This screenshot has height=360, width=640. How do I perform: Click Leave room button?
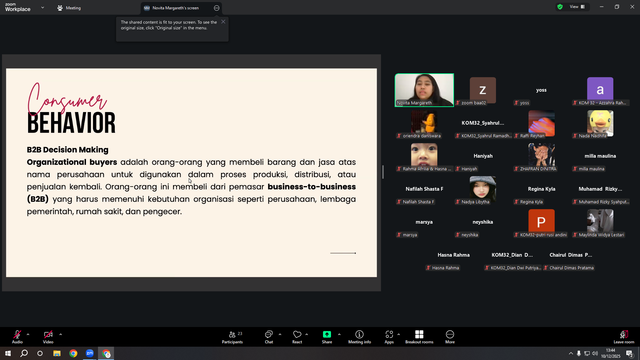624,337
